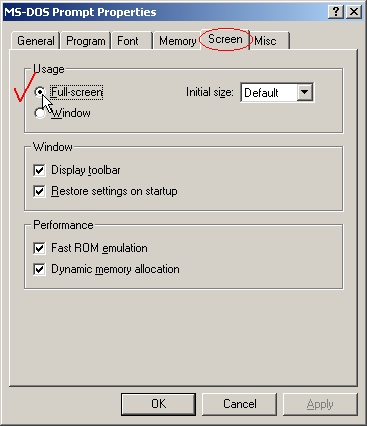
Task: Open the Memory tab
Action: click(177, 41)
